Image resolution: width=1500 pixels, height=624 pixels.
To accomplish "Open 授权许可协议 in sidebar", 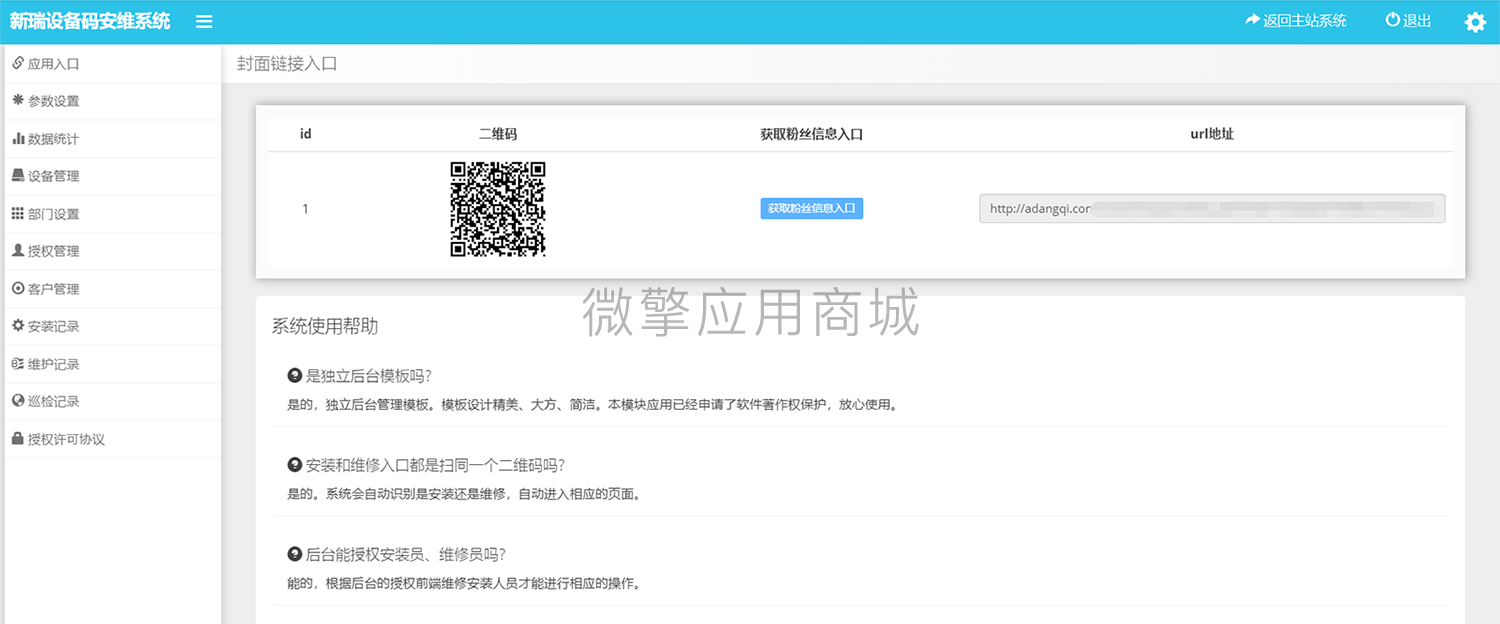I will (112, 439).
